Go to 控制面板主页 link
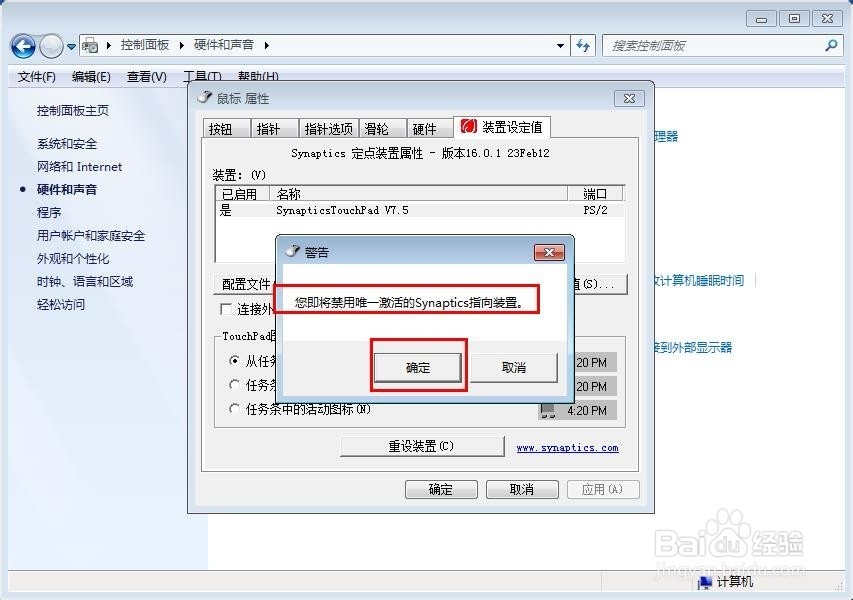 pyautogui.click(x=73, y=111)
